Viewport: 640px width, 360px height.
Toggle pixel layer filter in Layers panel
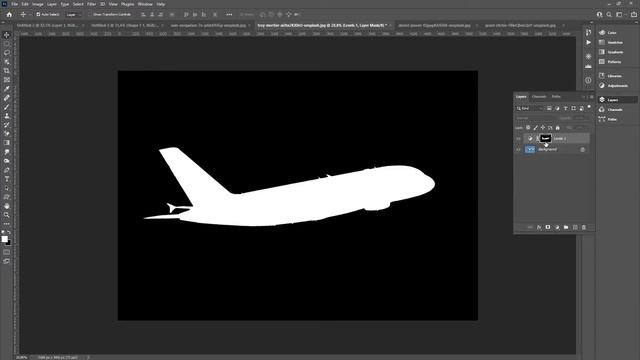click(549, 108)
